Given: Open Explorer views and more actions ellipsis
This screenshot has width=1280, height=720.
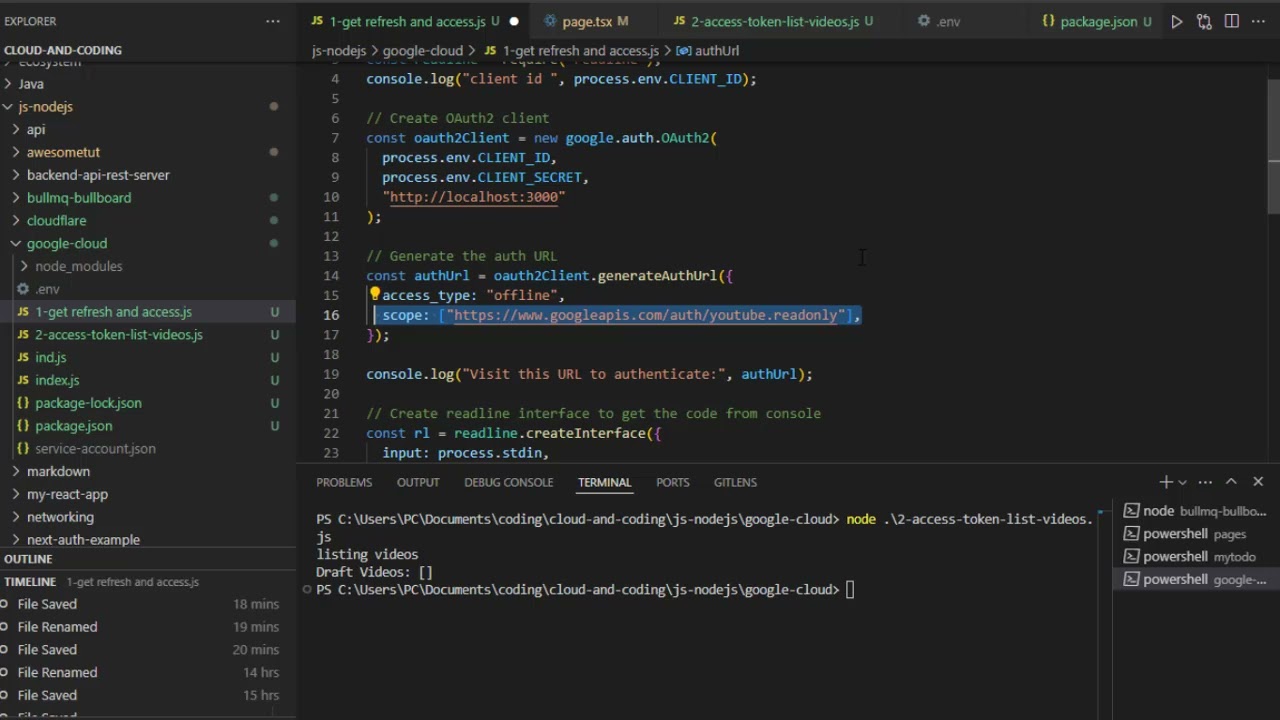Looking at the screenshot, I should click(273, 21).
